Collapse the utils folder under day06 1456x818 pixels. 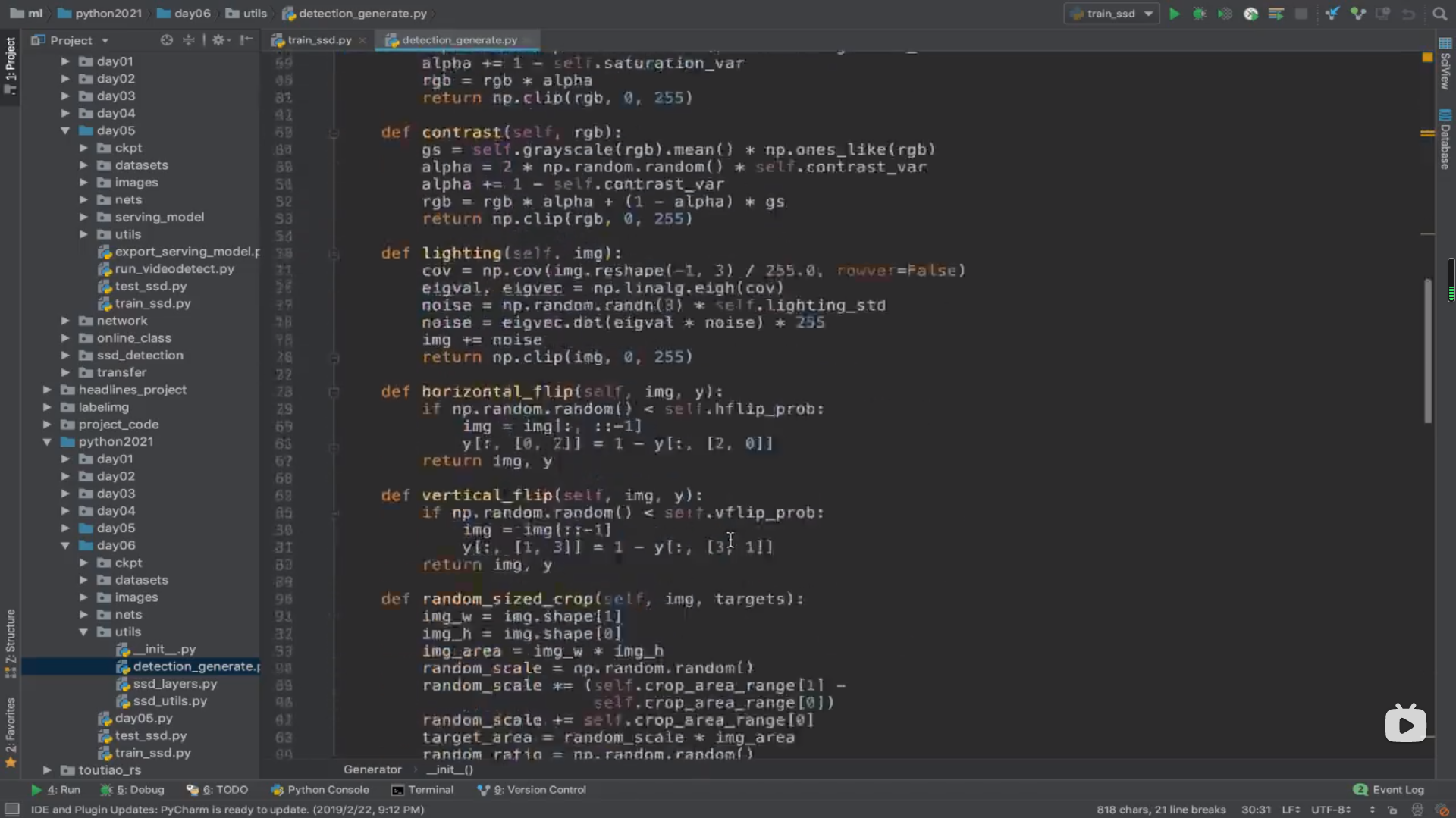83,632
